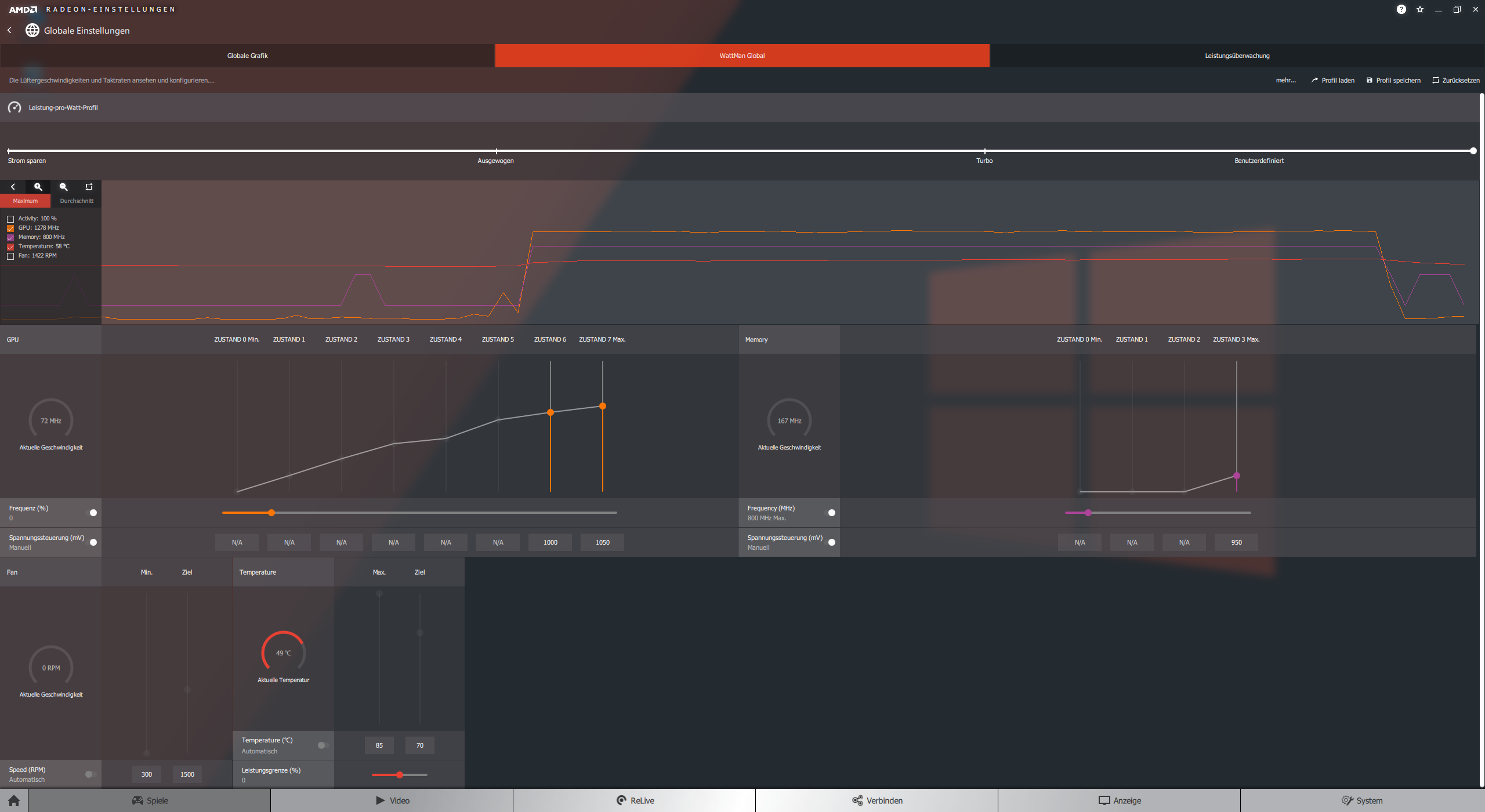Edit the Temperature Ziel field showing 70
Viewport: 1485px width, 812px height.
tap(420, 745)
